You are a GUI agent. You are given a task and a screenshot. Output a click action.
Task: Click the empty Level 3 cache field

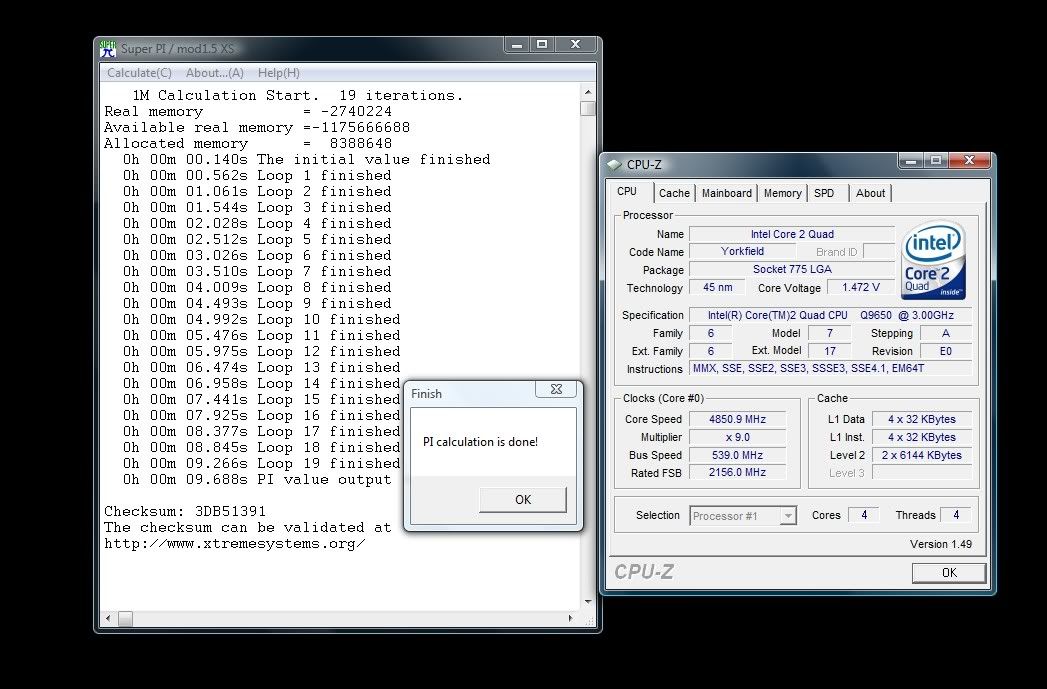tap(921, 473)
